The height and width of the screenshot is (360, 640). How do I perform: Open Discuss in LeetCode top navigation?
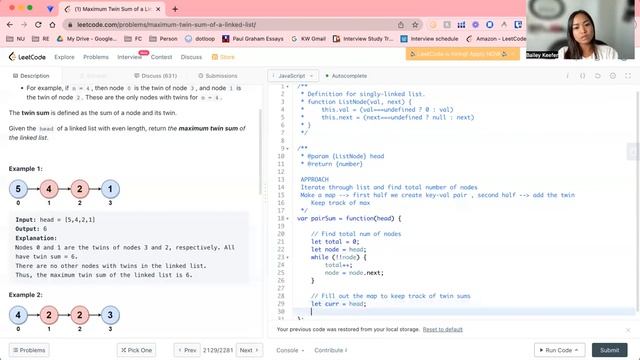click(x=191, y=57)
